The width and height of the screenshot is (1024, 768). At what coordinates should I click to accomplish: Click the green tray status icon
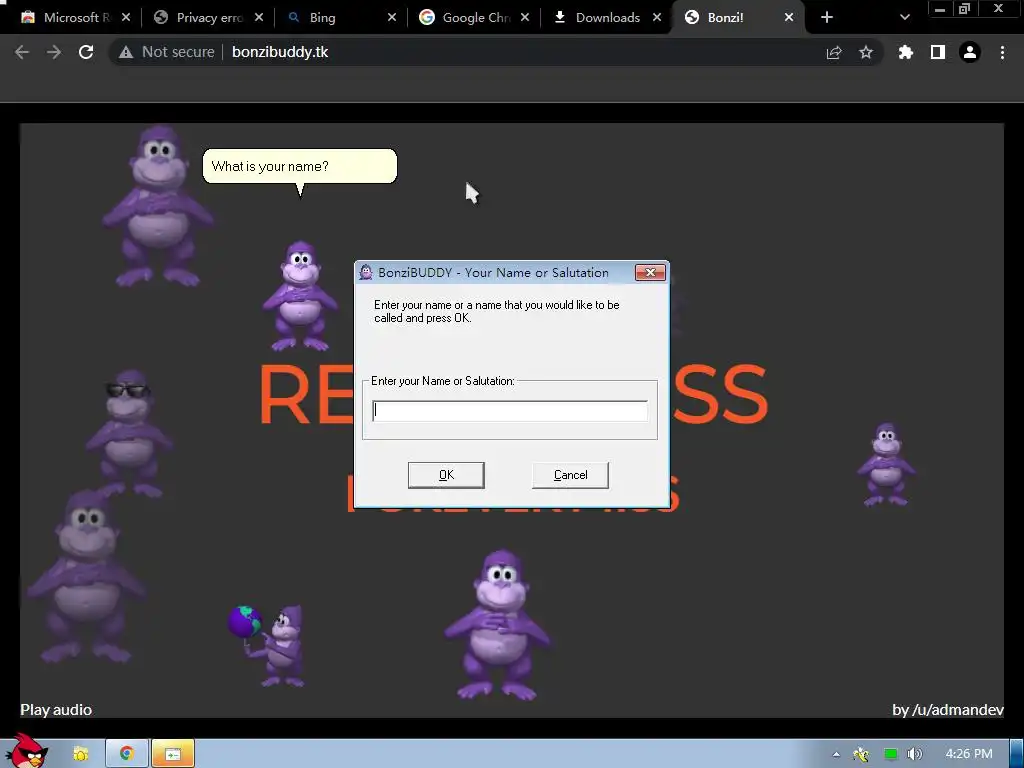point(890,754)
